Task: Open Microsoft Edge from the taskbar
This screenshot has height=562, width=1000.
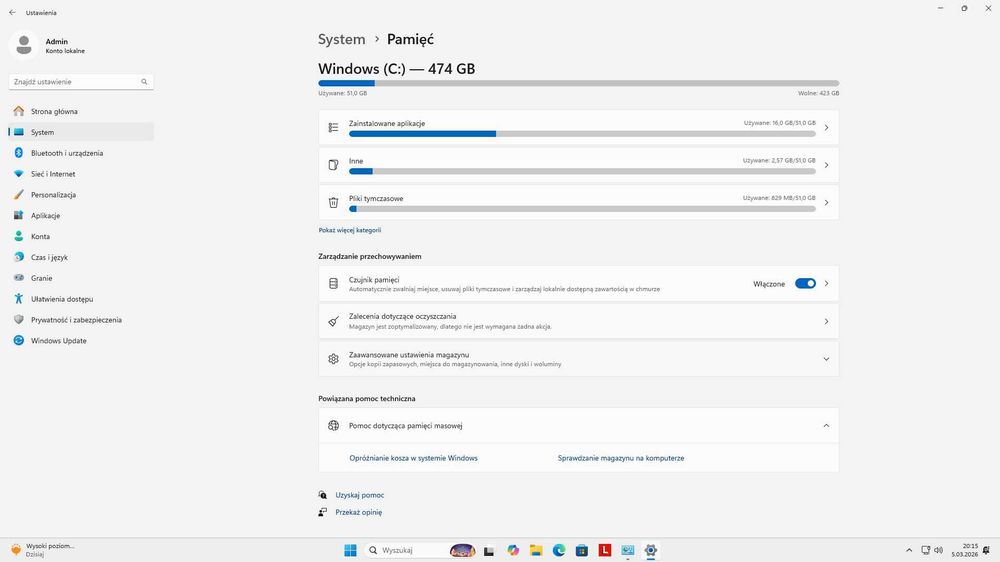Action: pos(559,550)
